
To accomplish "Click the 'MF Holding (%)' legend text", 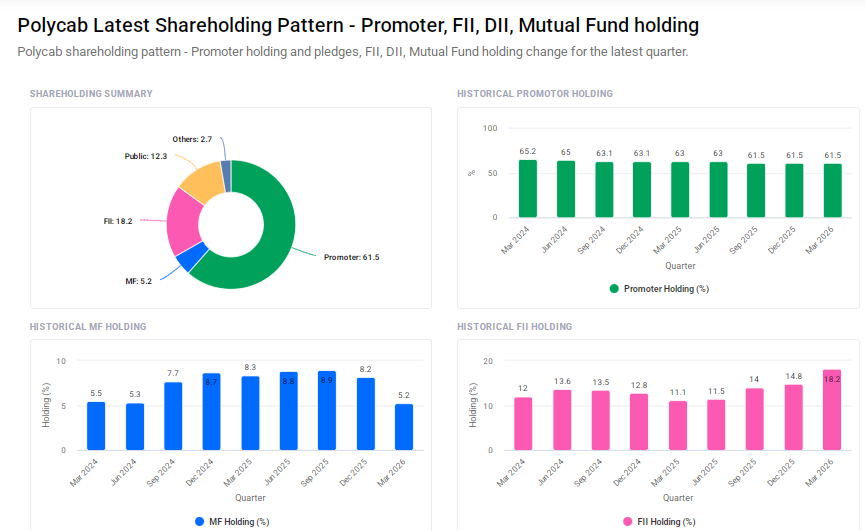I will tap(239, 522).
